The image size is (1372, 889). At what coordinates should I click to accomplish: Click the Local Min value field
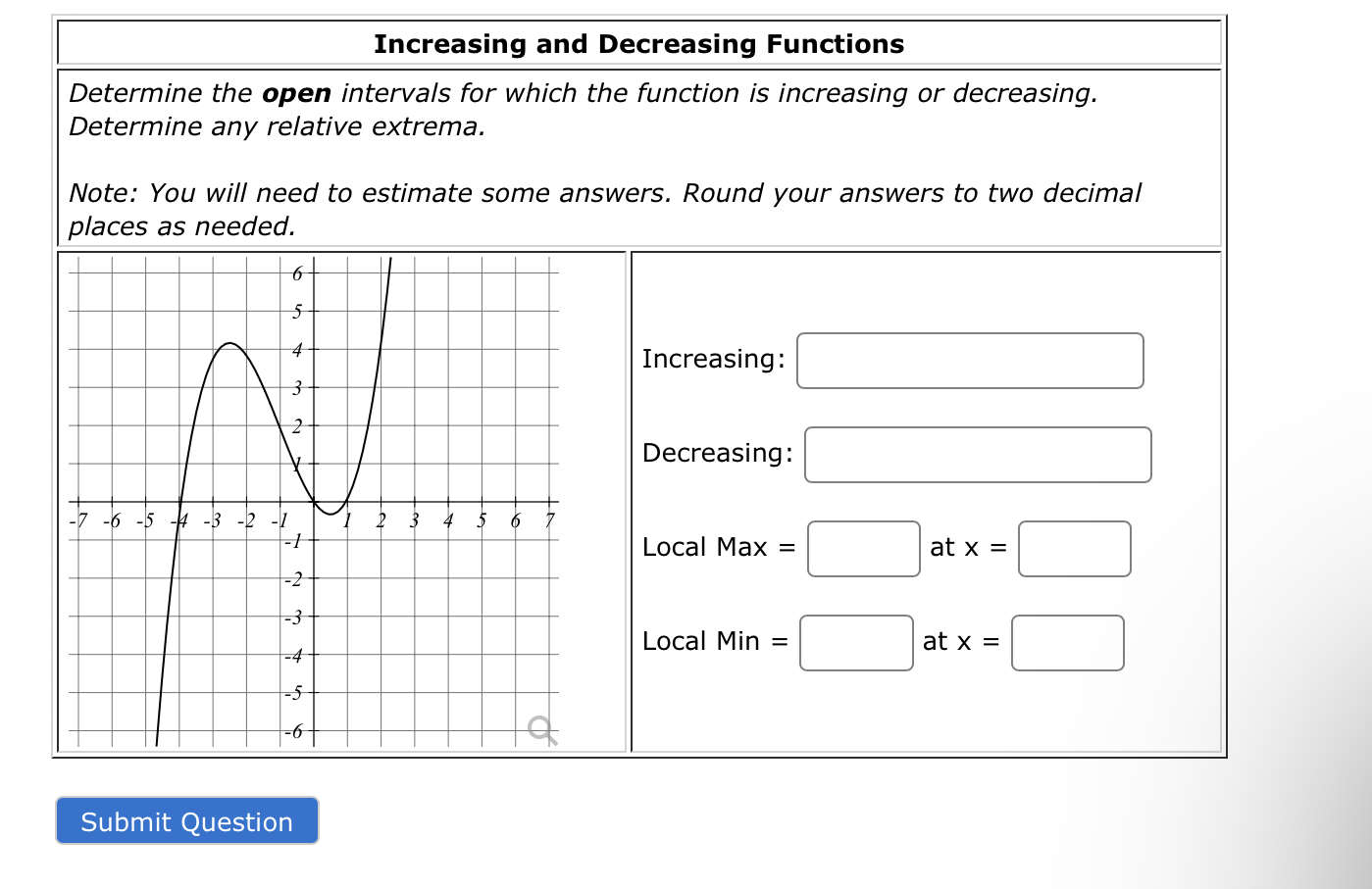point(855,643)
